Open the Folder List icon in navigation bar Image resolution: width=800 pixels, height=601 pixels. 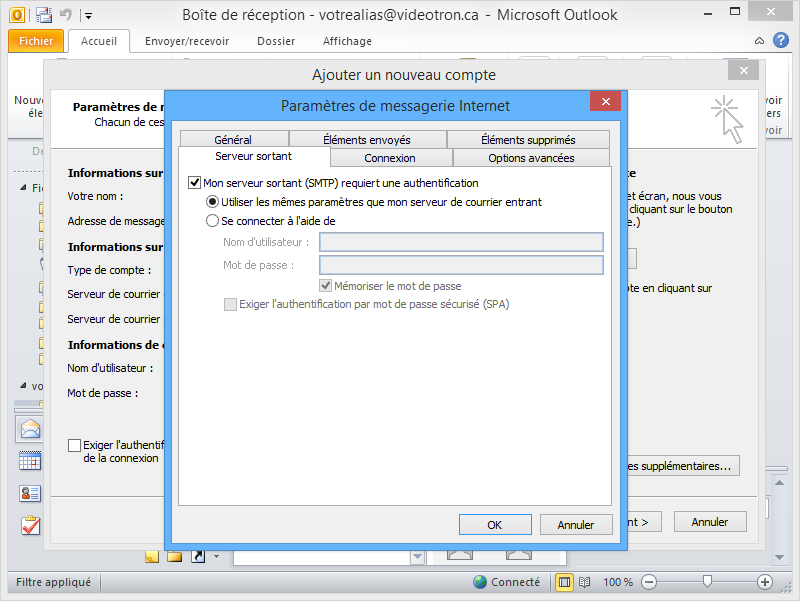(x=174, y=557)
